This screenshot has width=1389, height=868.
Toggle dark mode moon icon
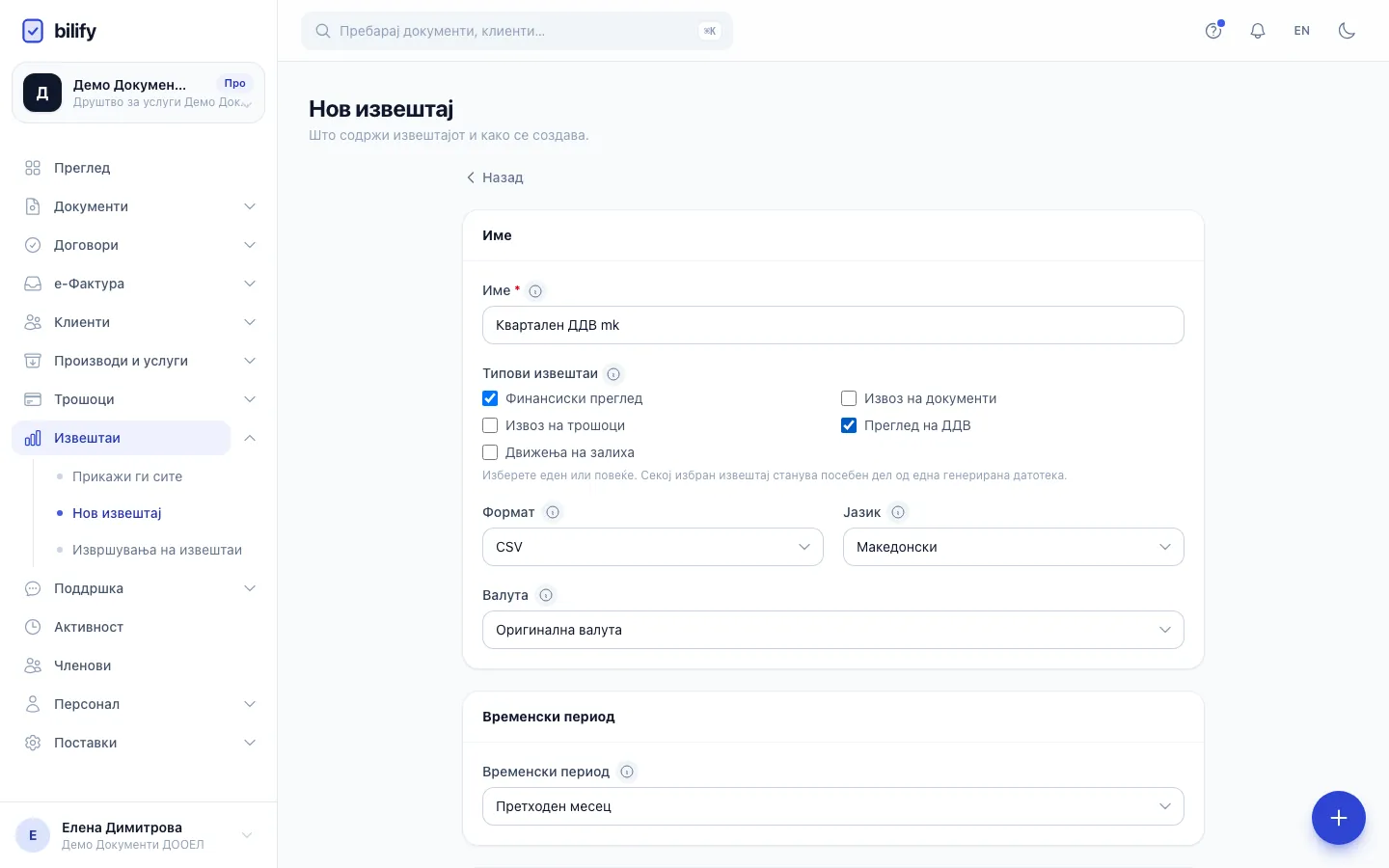(x=1347, y=31)
